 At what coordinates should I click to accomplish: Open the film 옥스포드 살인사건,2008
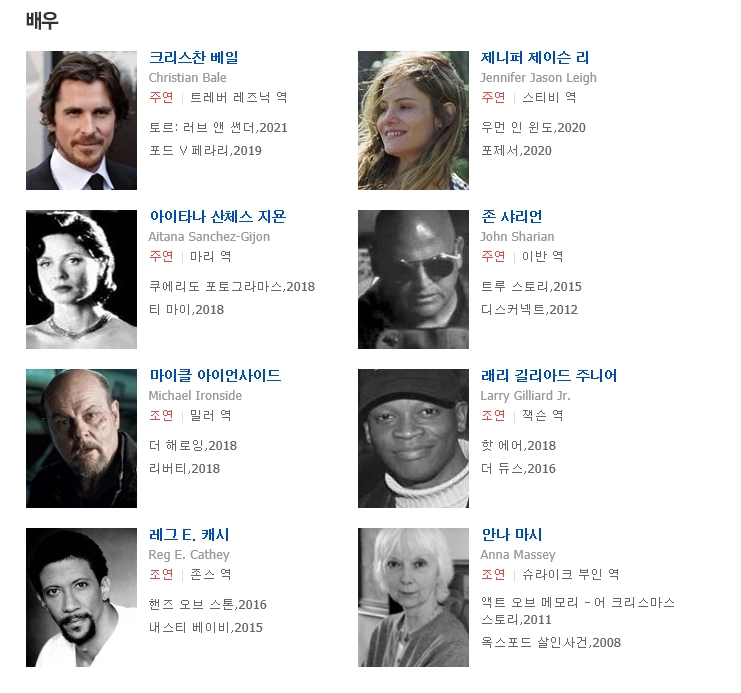click(551, 643)
